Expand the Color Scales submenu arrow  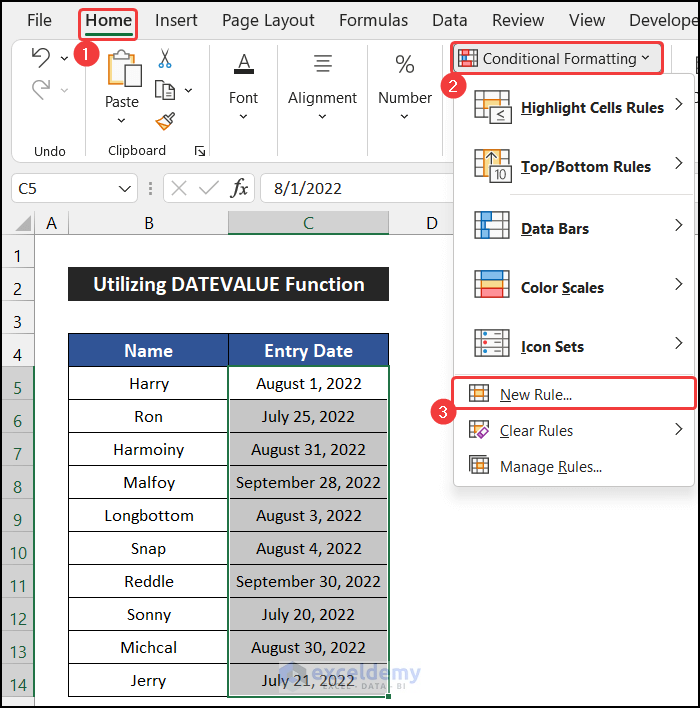678,284
